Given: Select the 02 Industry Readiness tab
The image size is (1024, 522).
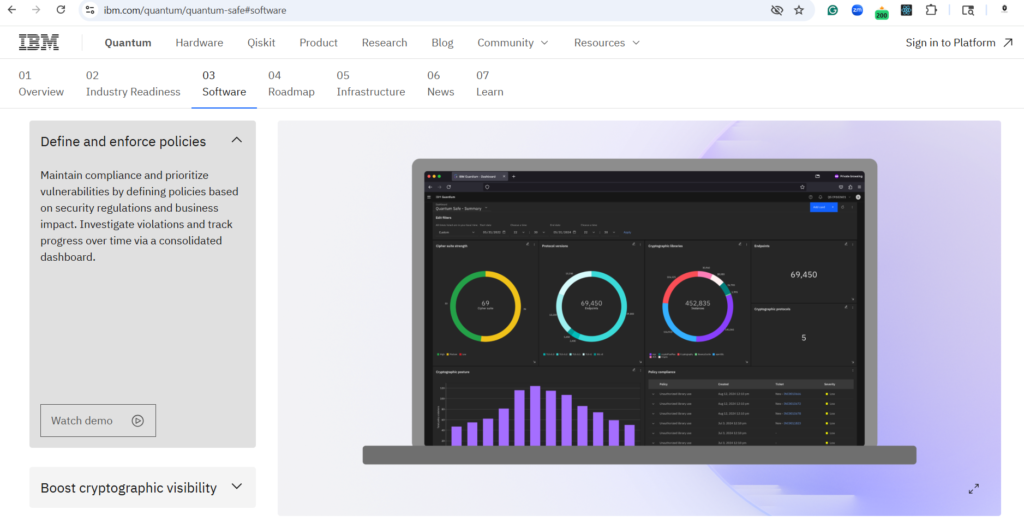Looking at the screenshot, I should [133, 83].
